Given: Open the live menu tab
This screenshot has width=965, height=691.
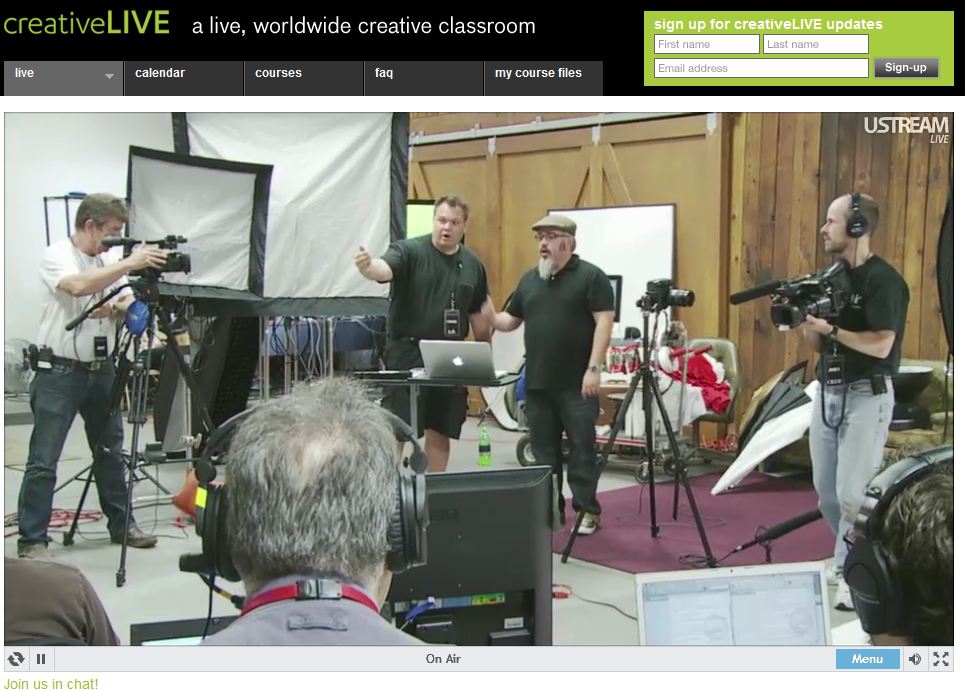Looking at the screenshot, I should [x=63, y=78].
